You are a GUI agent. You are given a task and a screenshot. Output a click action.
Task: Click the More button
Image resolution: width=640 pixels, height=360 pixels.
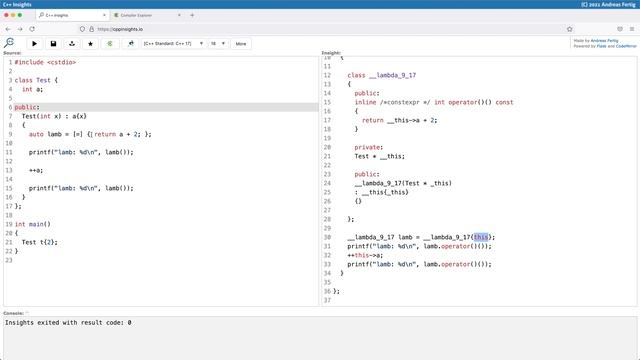coord(241,44)
